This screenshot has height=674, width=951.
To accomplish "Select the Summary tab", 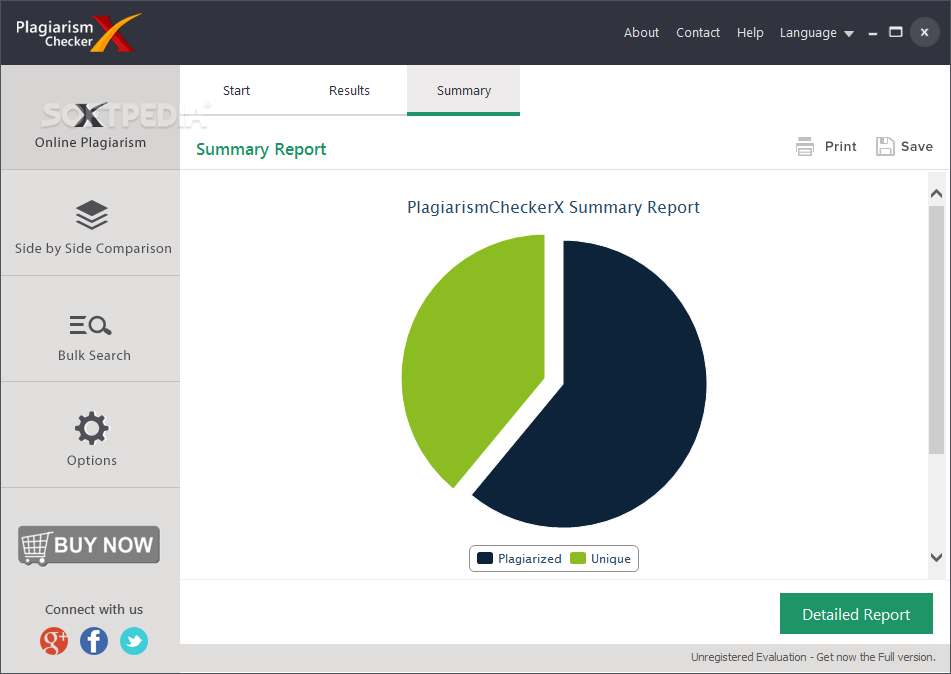I will coord(463,90).
